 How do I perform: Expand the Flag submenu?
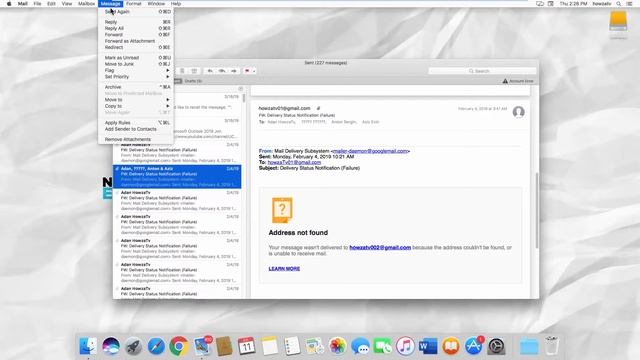[x=136, y=70]
